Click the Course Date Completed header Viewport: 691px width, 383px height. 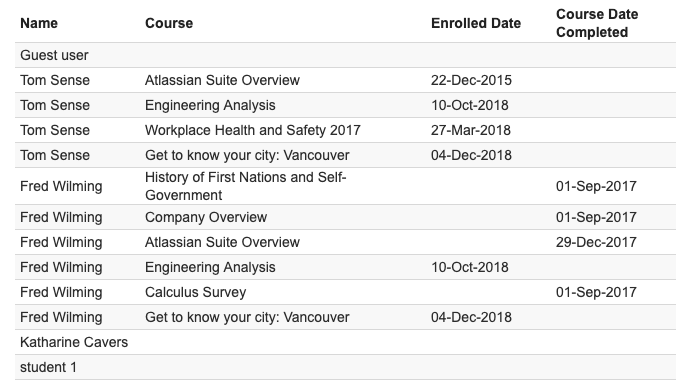click(x=597, y=23)
